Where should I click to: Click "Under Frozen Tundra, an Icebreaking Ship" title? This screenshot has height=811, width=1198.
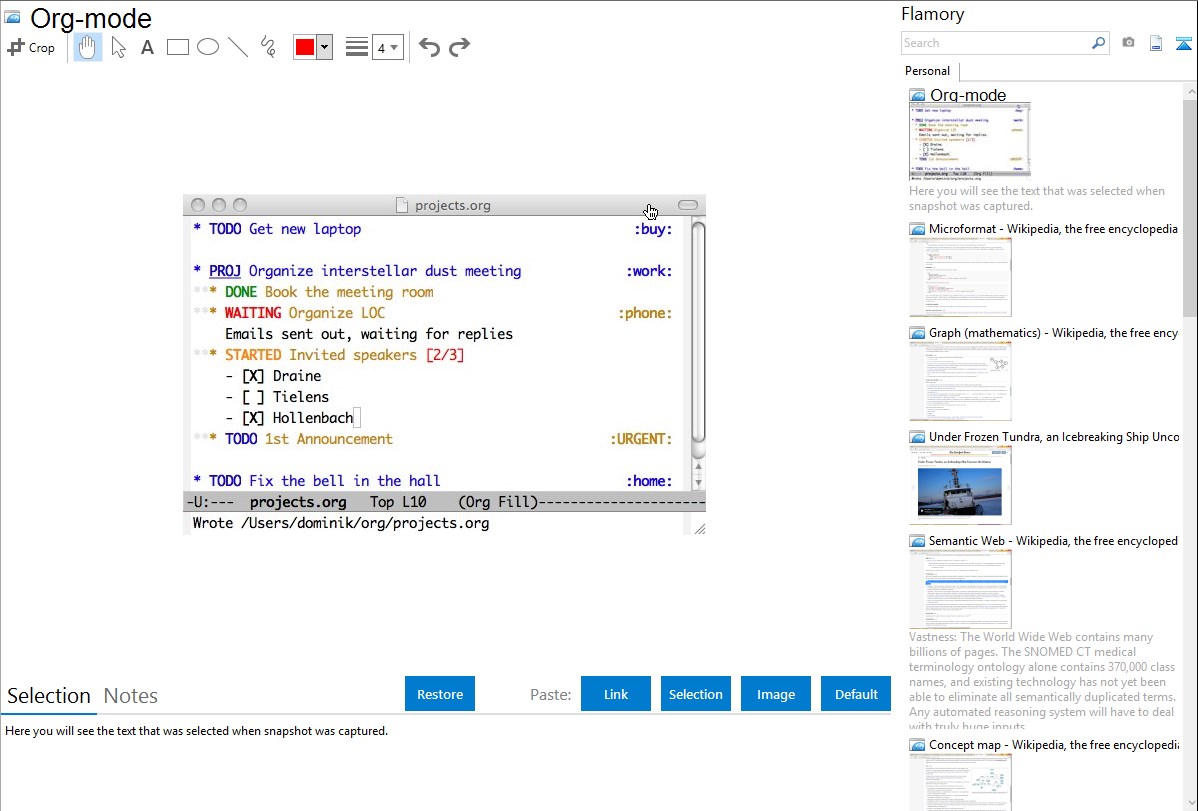tap(1054, 437)
